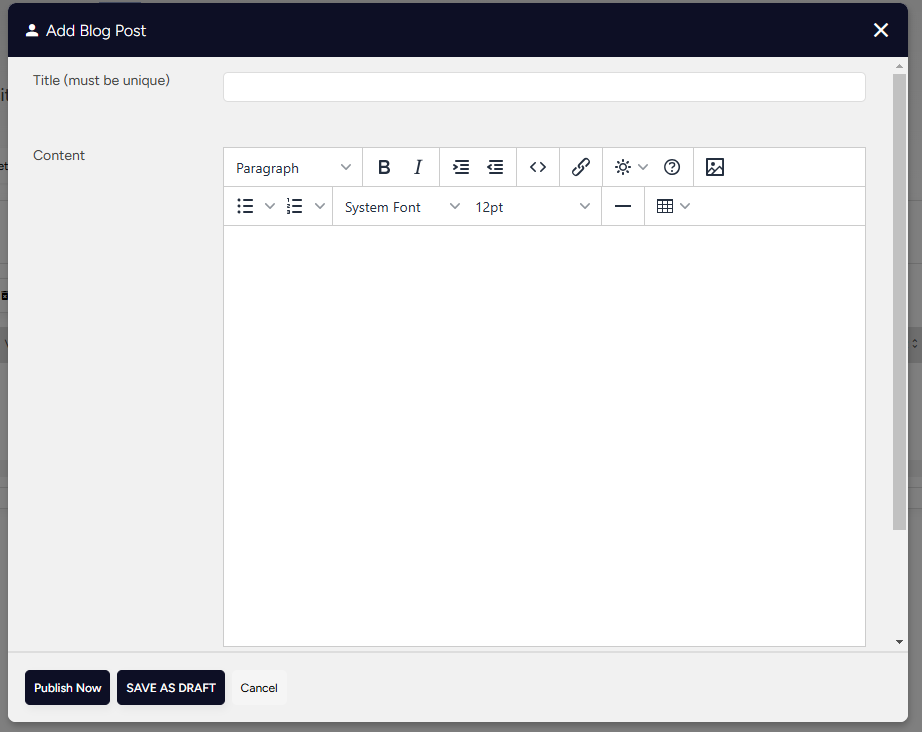The width and height of the screenshot is (922, 732).
Task: Open the editor help icon
Action: click(x=672, y=168)
